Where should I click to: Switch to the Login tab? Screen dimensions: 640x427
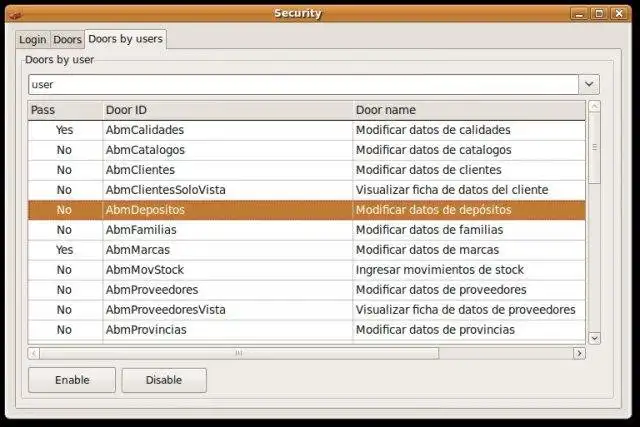[x=32, y=40]
